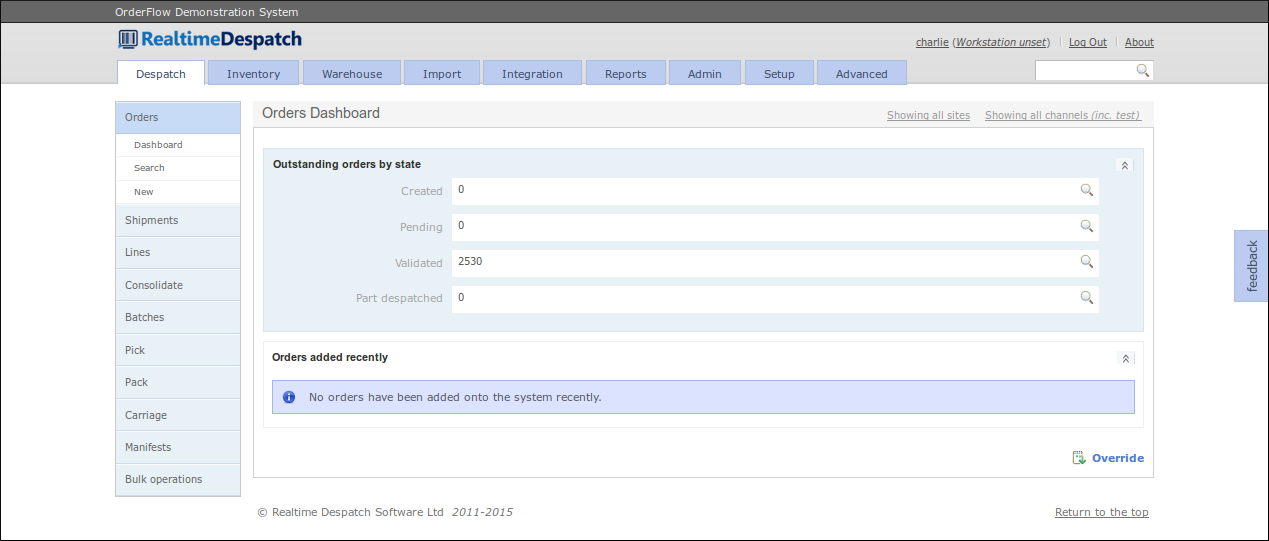Click the Orders Dashboard heading
This screenshot has width=1269, height=541.
(321, 113)
